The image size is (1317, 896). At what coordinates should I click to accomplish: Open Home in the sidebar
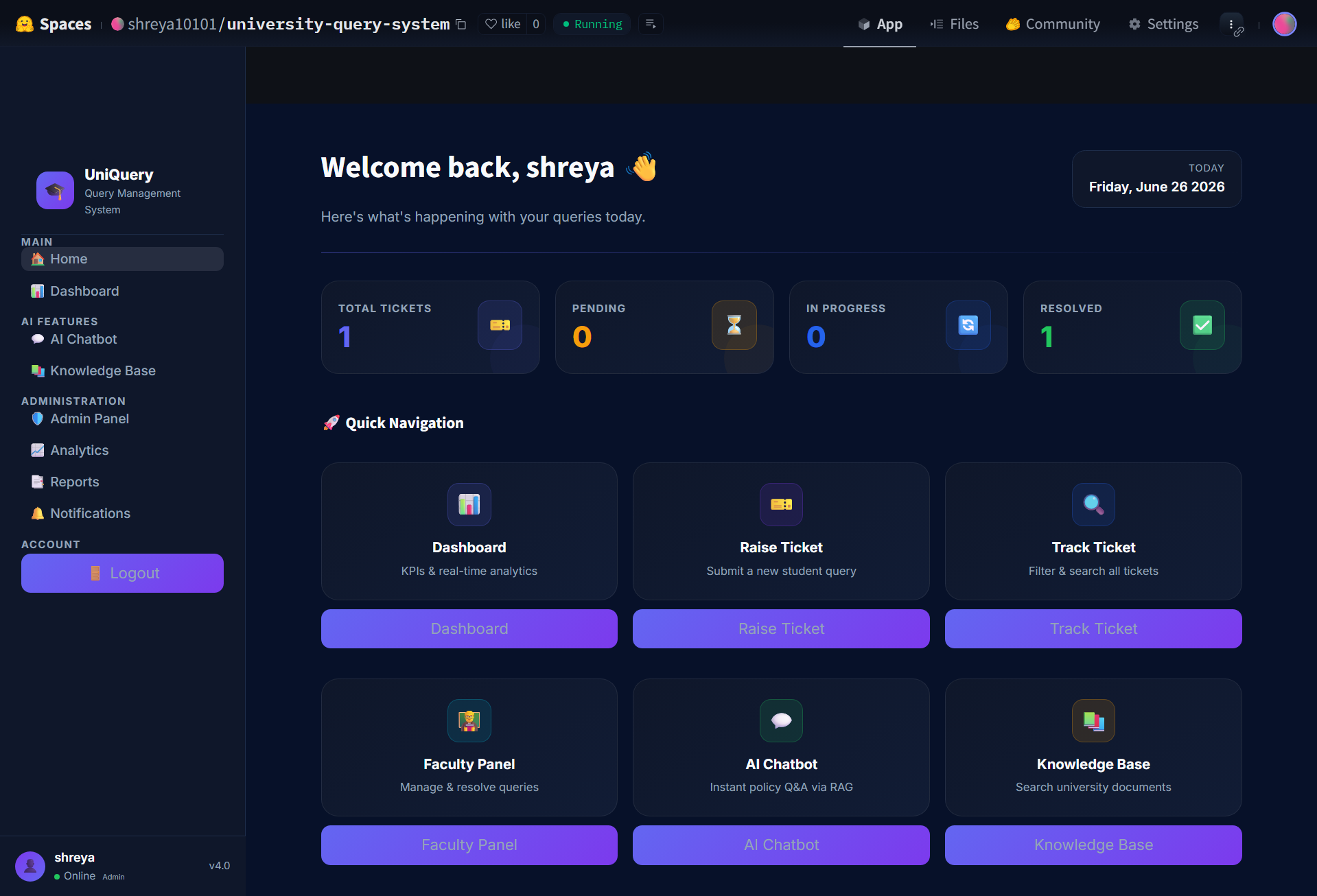pyautogui.click(x=122, y=259)
